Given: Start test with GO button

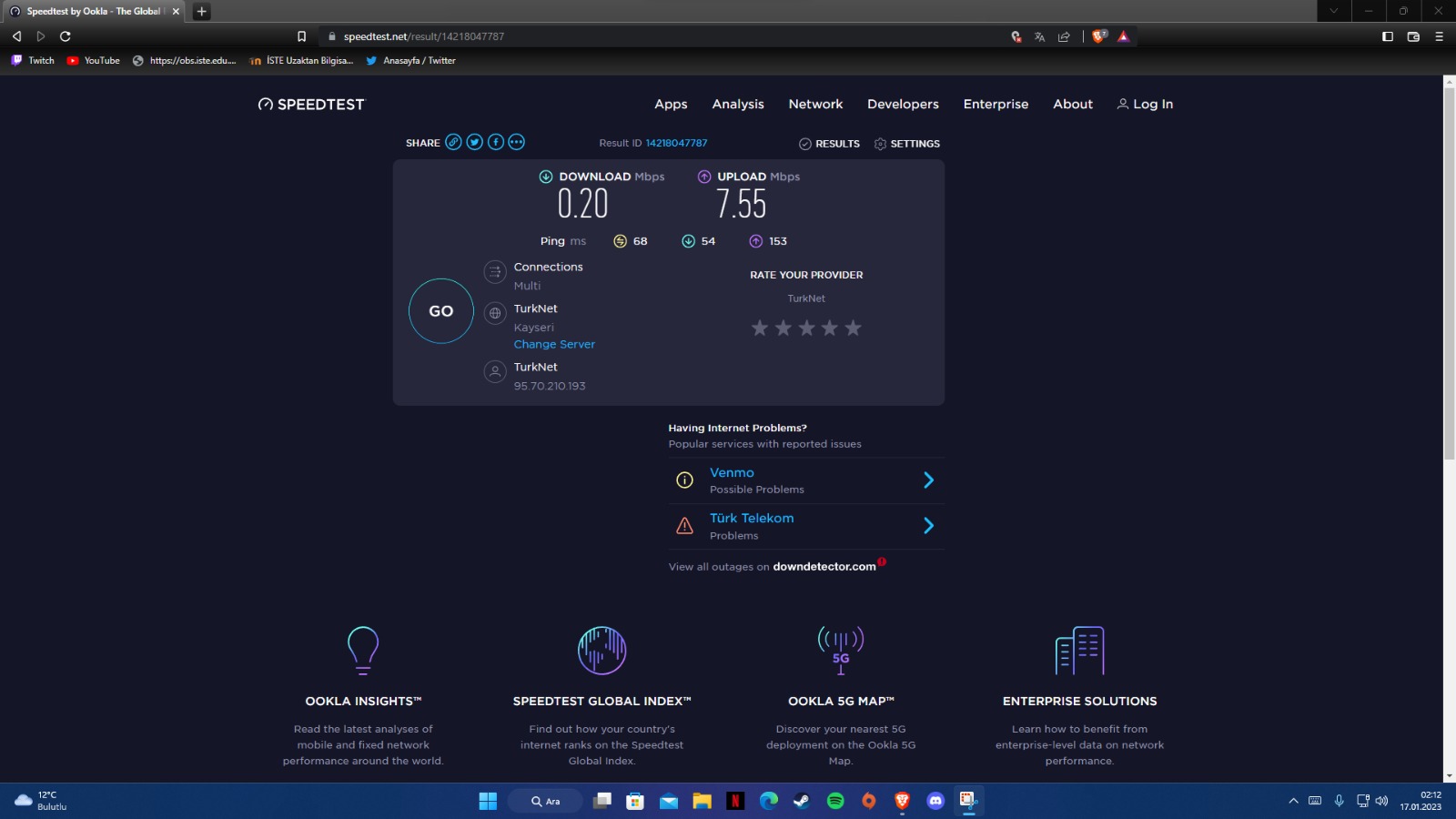Looking at the screenshot, I should [441, 311].
